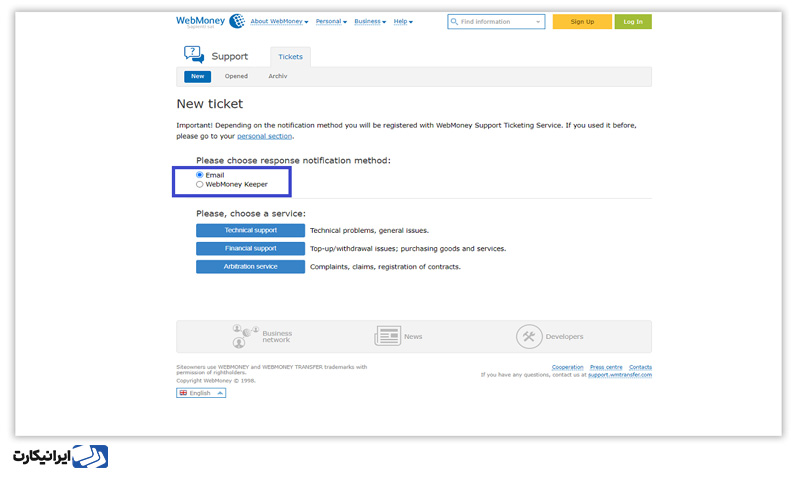Image resolution: width=800 pixels, height=477 pixels.
Task: Click the New ticket heading
Action: click(x=210, y=104)
